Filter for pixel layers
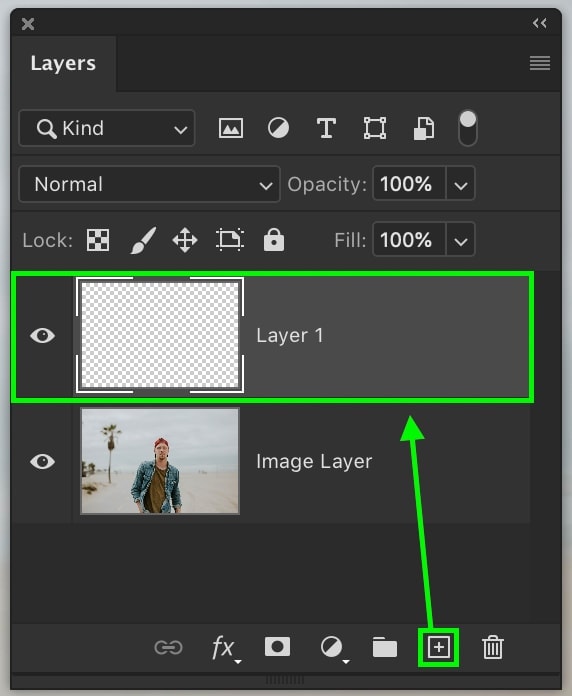The width and height of the screenshot is (572, 696). coord(231,128)
